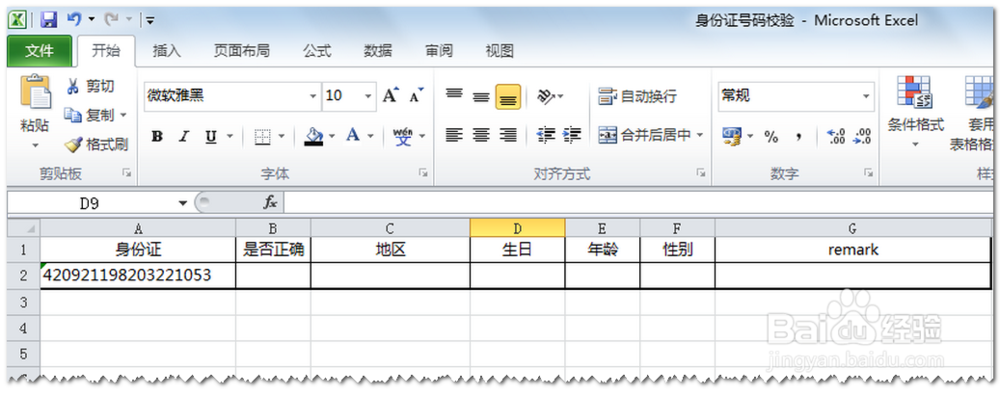Click the font color A swatch
The width and height of the screenshot is (1000, 395).
pyautogui.click(x=353, y=136)
